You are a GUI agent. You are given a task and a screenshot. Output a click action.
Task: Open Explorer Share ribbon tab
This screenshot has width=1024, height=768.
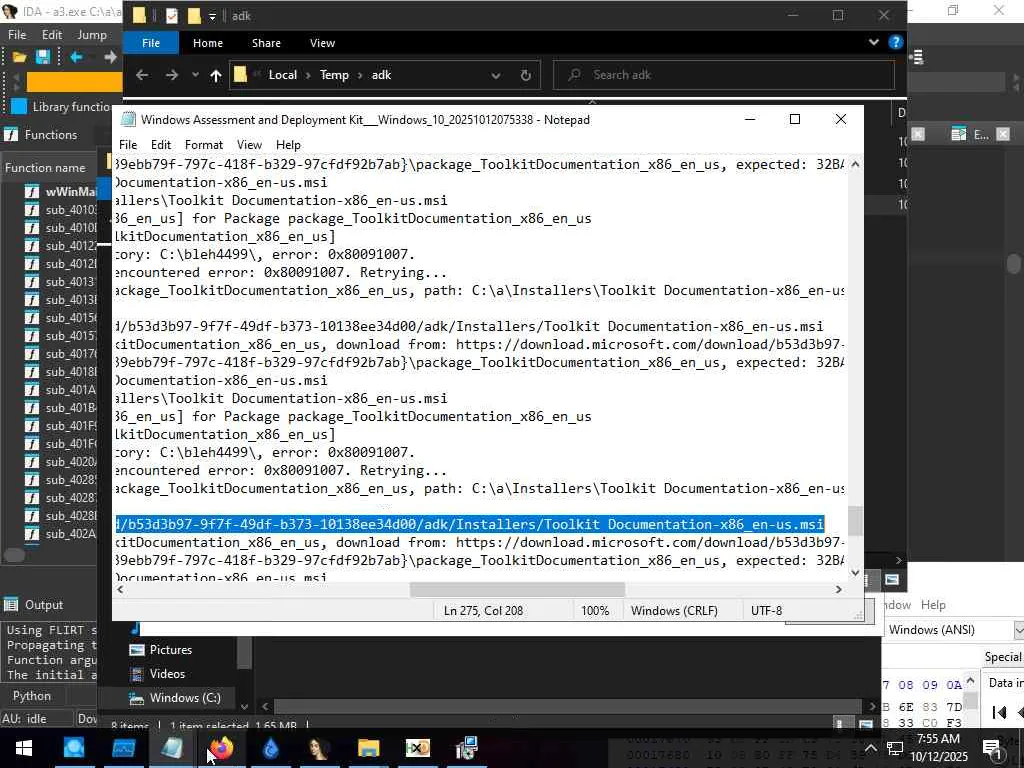266,43
